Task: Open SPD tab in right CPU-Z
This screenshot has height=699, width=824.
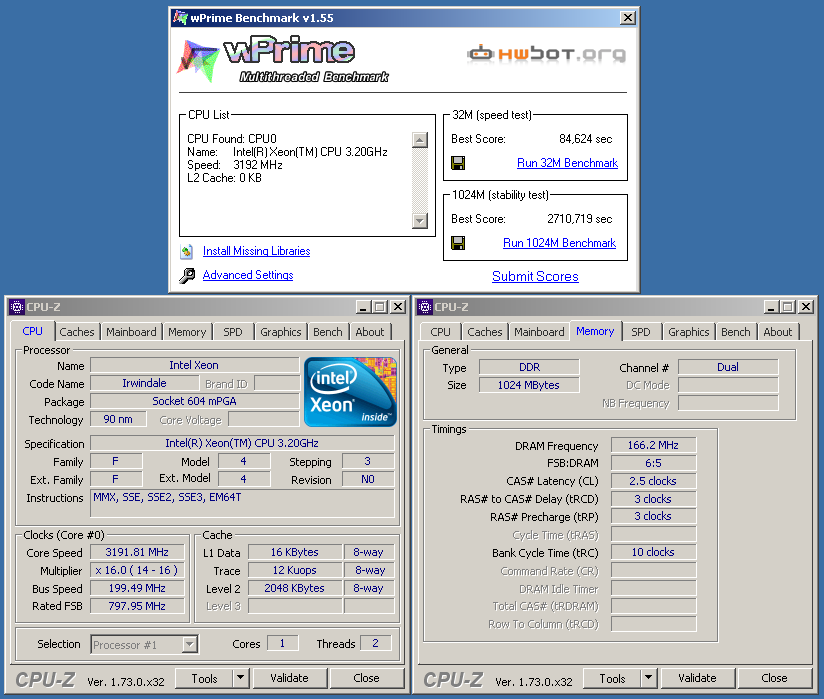Action: pyautogui.click(x=641, y=332)
